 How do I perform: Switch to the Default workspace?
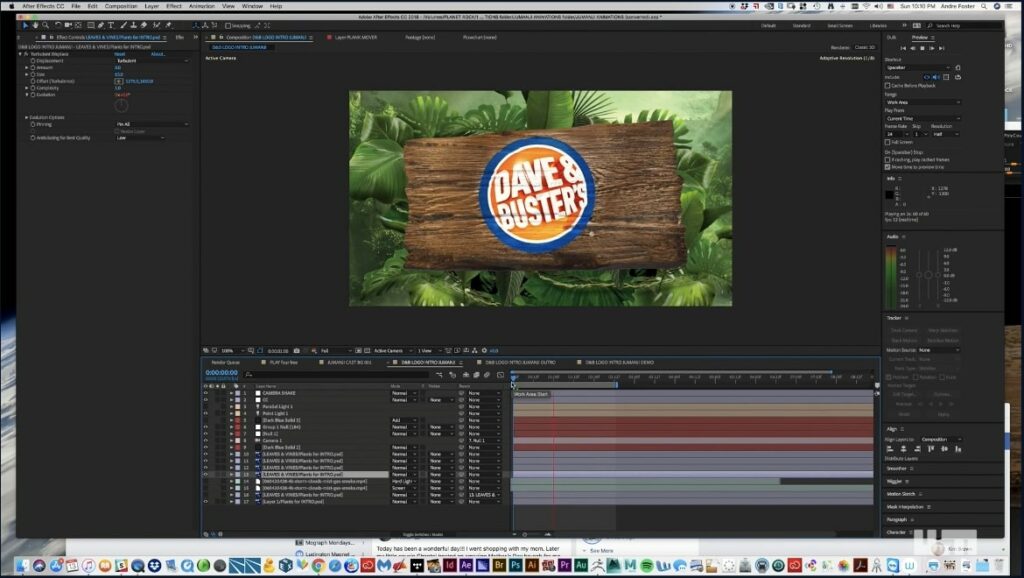[x=769, y=25]
